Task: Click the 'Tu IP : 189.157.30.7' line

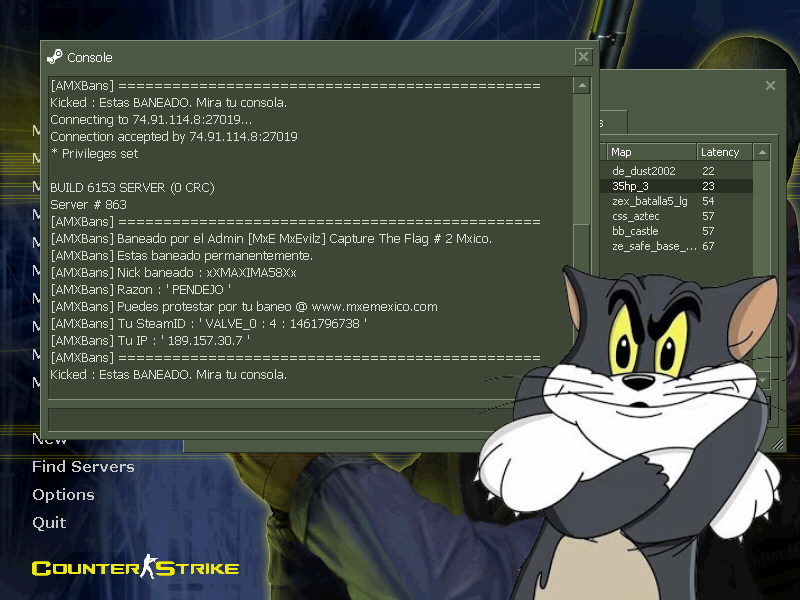Action: click(150, 341)
